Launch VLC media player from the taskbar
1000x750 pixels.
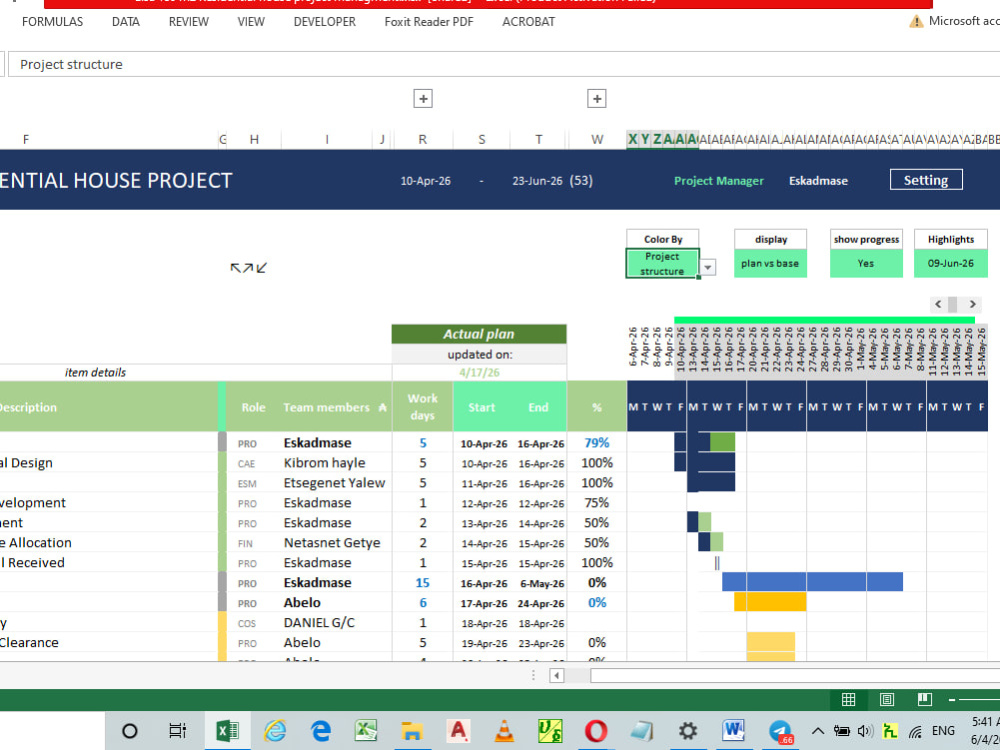point(504,731)
